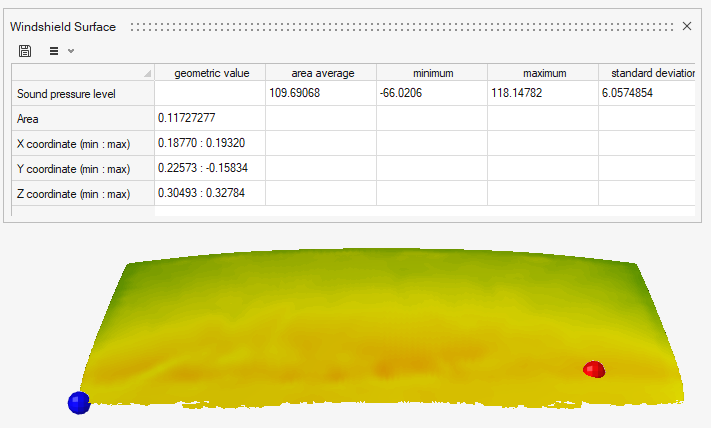Click the save icon in the panel toolbar
This screenshot has height=428, width=711.
click(25, 50)
